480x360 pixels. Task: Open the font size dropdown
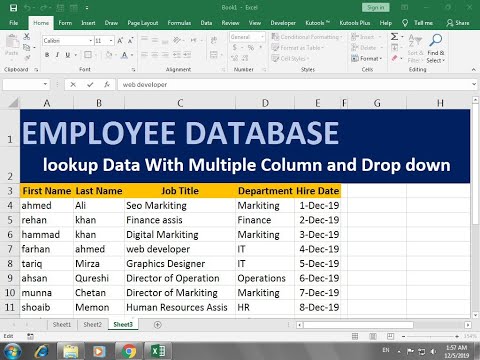point(111,41)
